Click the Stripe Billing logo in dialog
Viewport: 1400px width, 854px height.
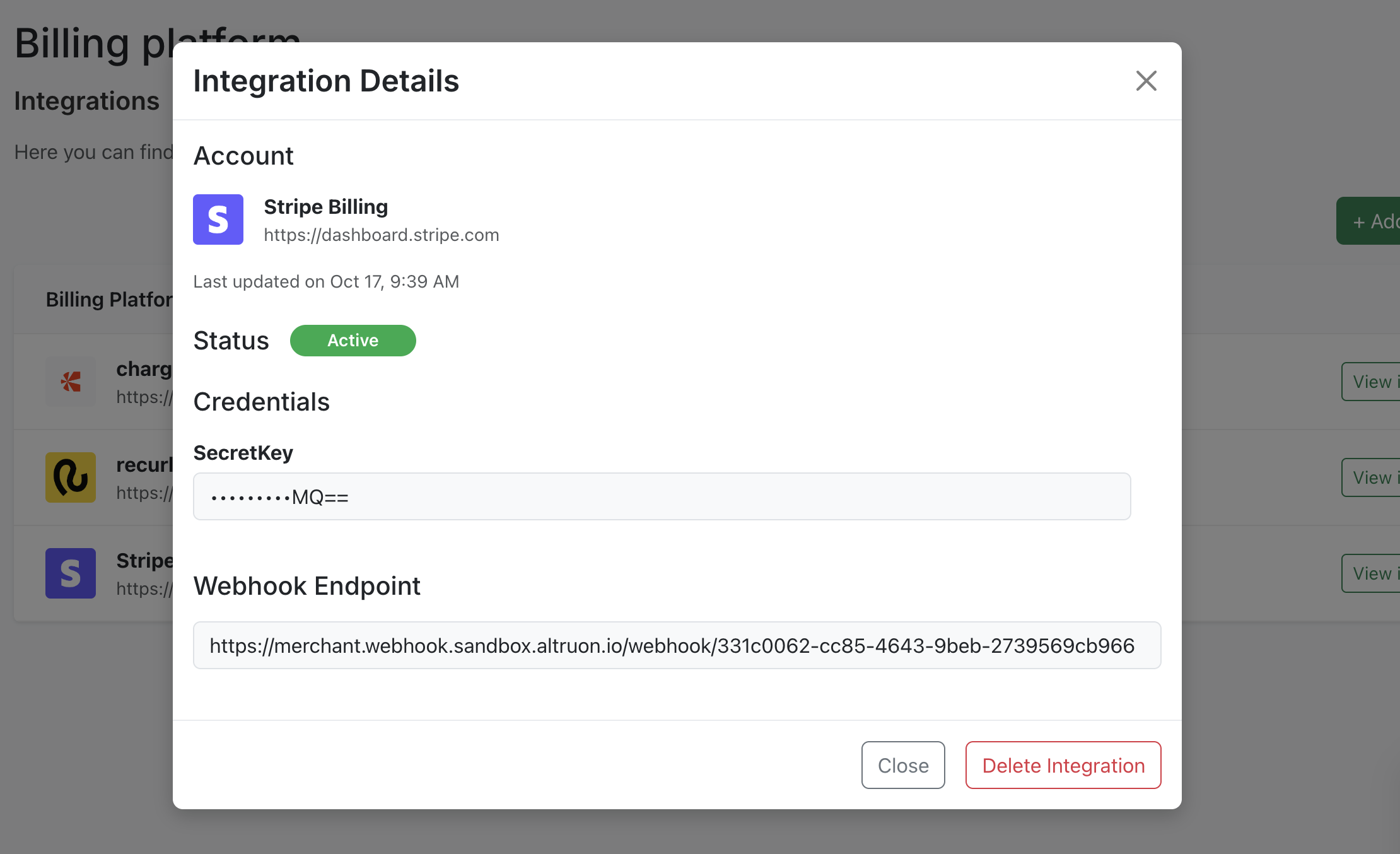pos(218,219)
